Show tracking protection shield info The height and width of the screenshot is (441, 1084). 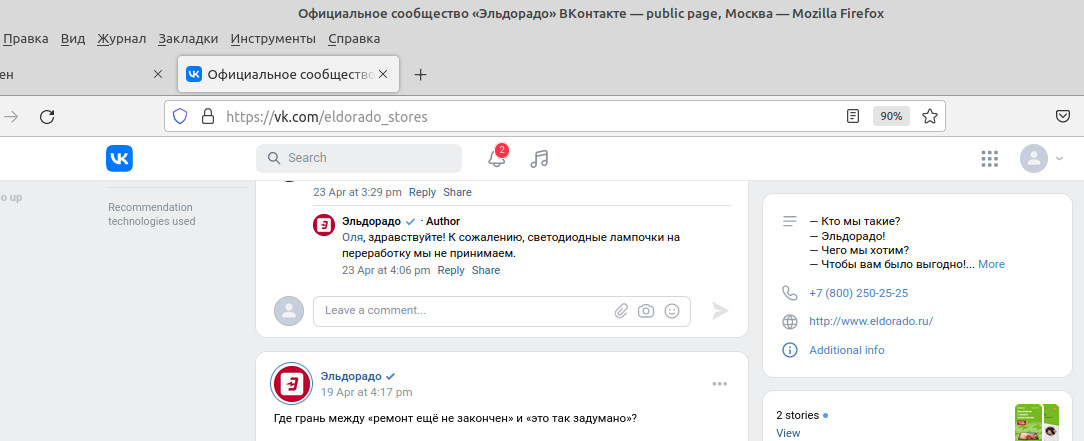tap(180, 117)
